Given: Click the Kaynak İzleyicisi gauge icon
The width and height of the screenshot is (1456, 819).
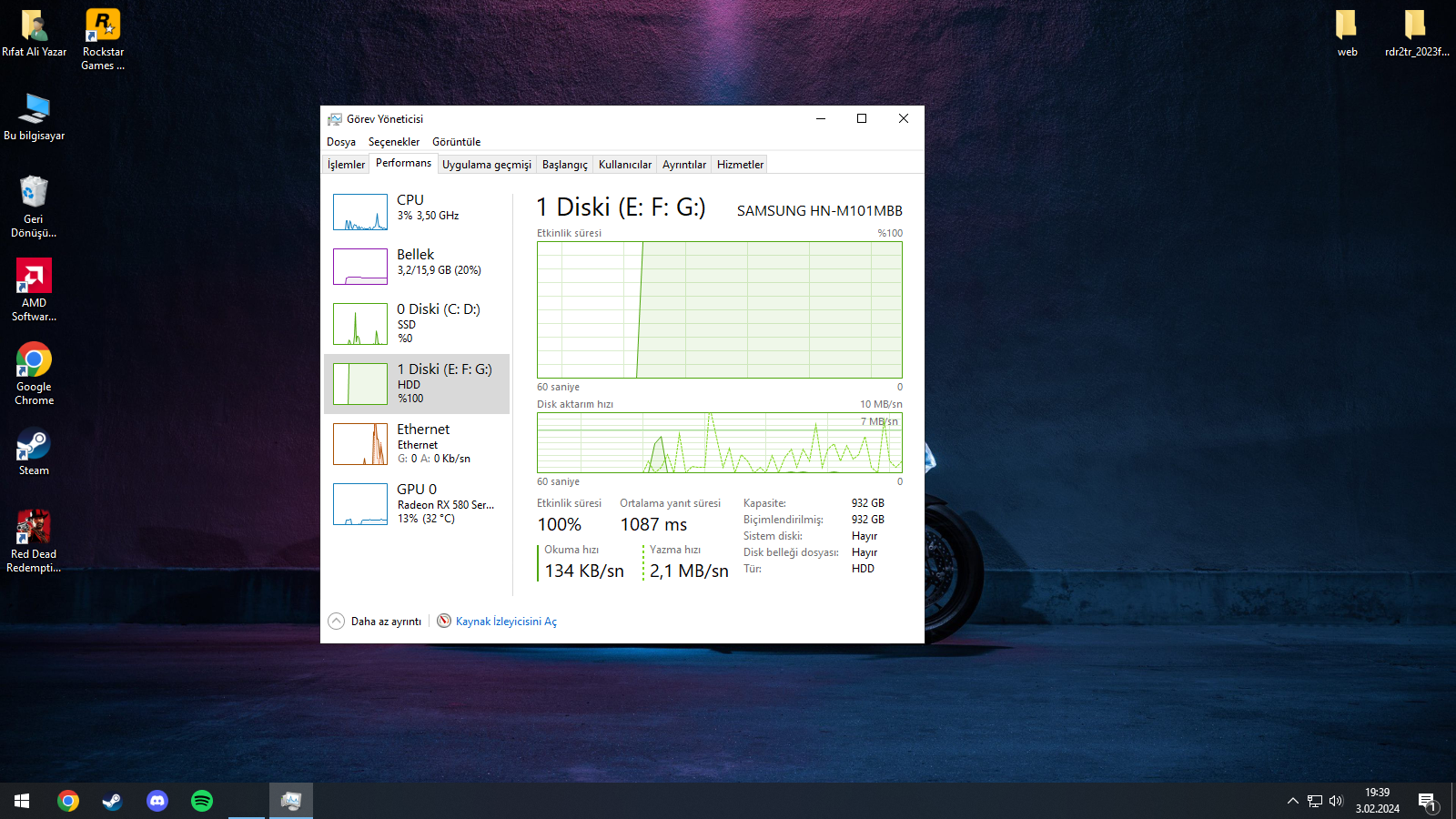Looking at the screenshot, I should coord(444,621).
